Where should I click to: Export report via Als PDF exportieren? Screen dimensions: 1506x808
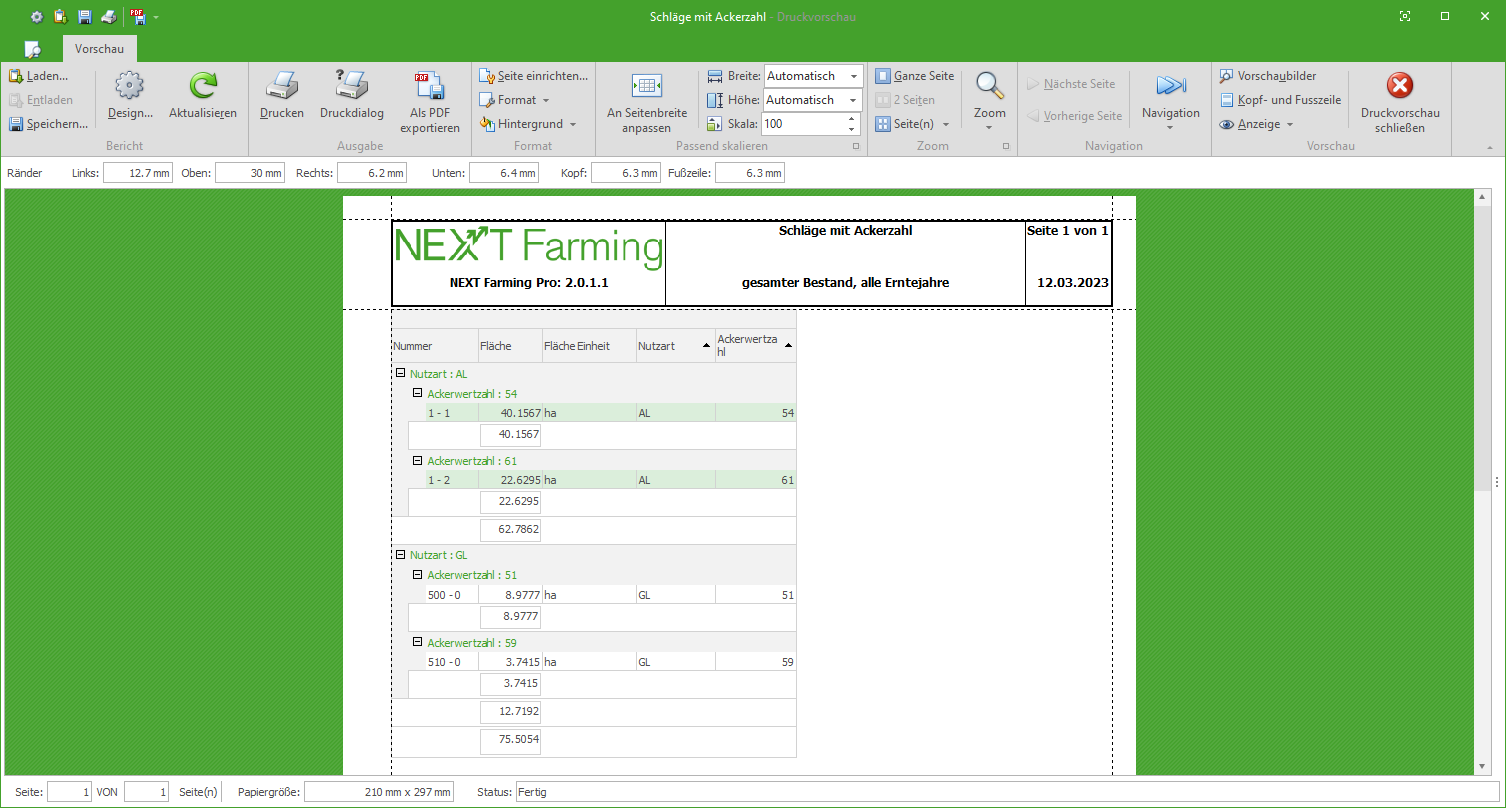(x=430, y=87)
